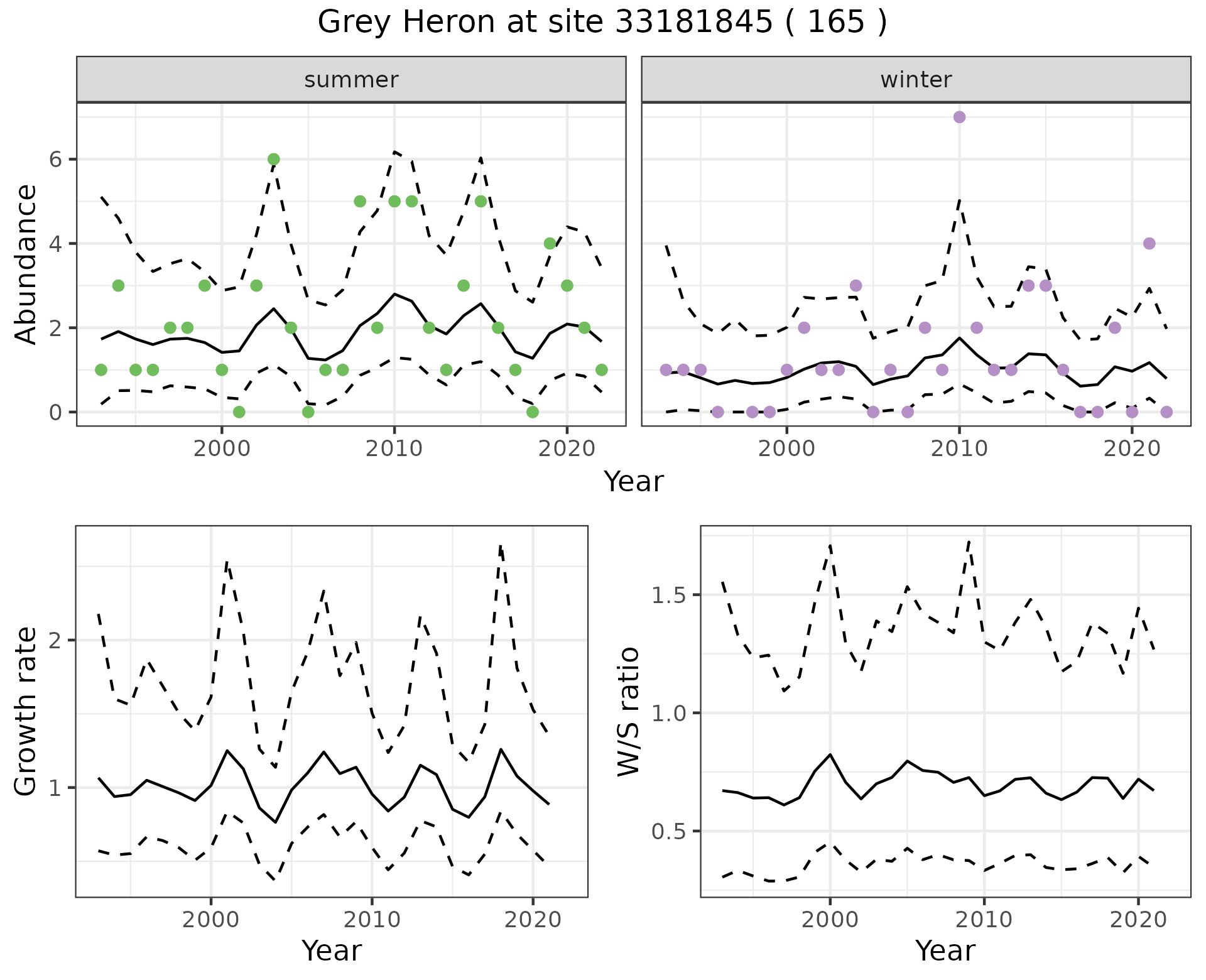Screen dimensions: 1206x980
Task: Click the winter facet header strip
Action: point(916,80)
